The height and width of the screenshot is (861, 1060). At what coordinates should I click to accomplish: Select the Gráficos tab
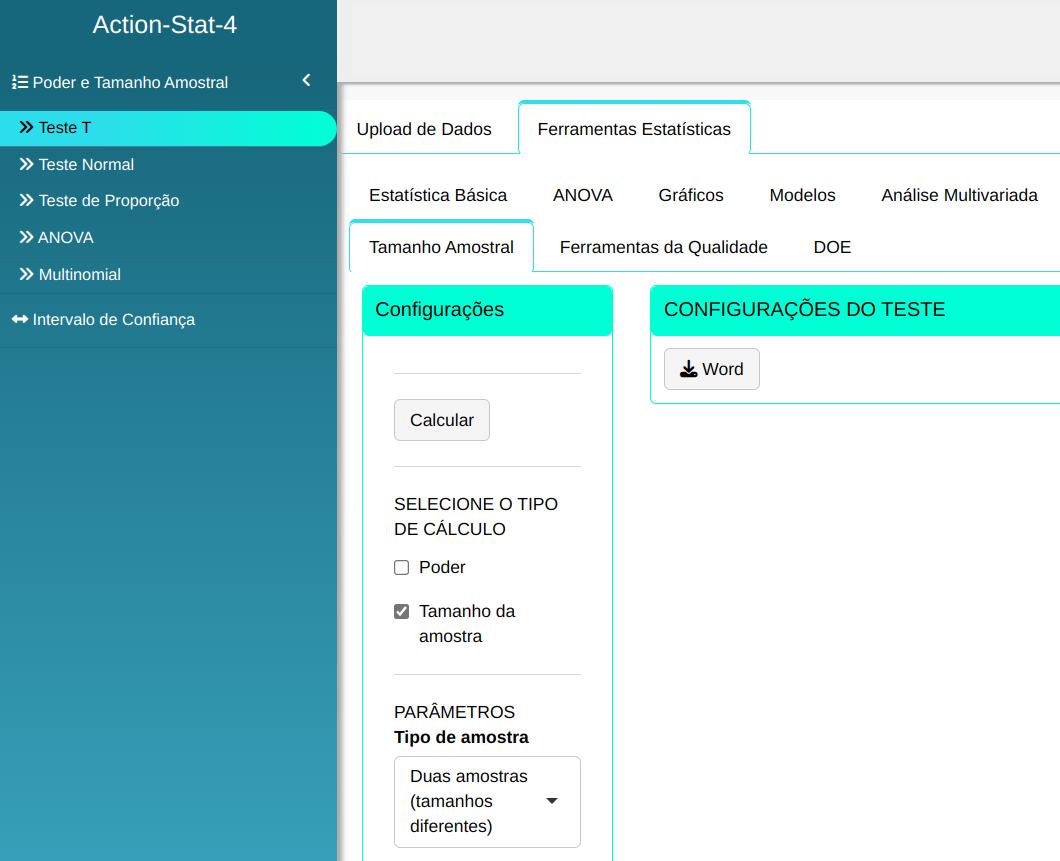coord(691,195)
